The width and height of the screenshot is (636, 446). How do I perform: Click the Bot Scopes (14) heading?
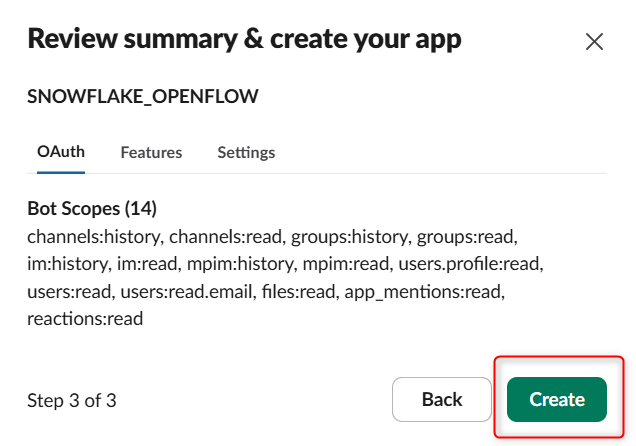[x=92, y=209]
